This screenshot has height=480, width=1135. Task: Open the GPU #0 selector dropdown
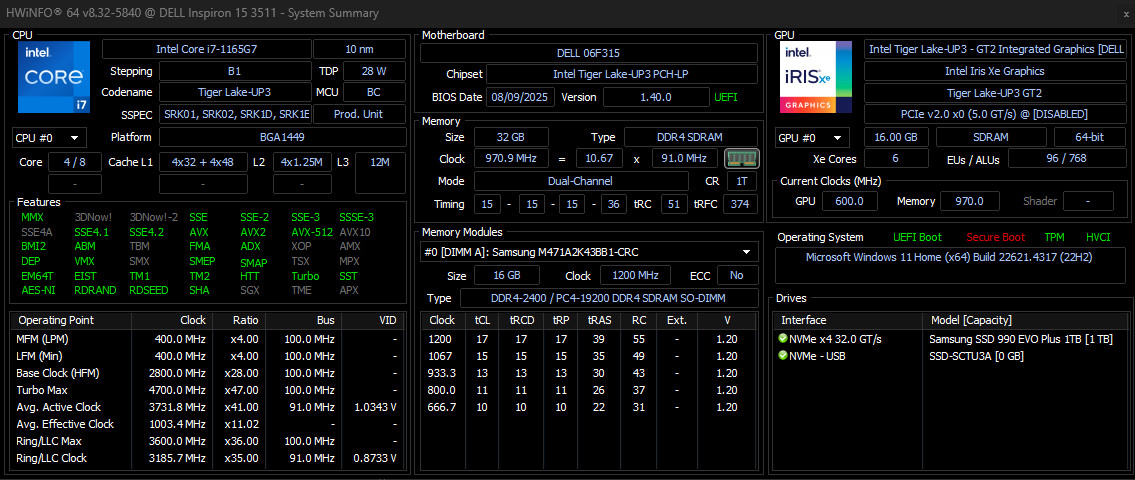[812, 138]
